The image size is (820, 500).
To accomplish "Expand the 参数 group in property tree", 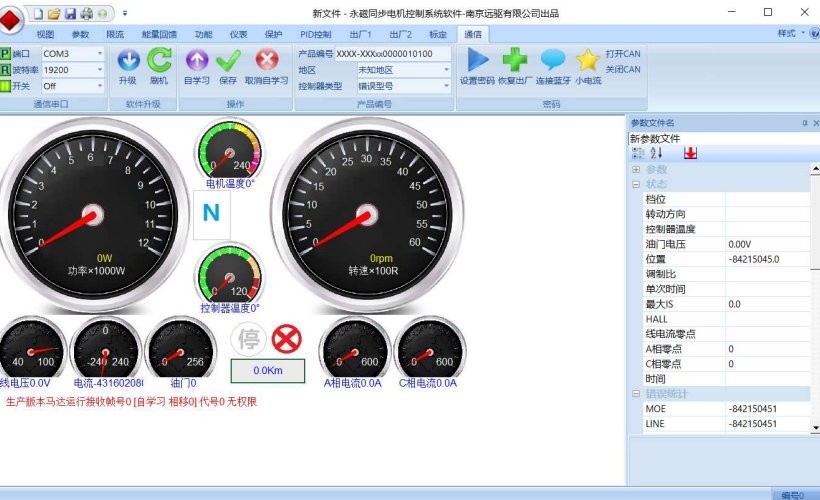I will [x=636, y=169].
